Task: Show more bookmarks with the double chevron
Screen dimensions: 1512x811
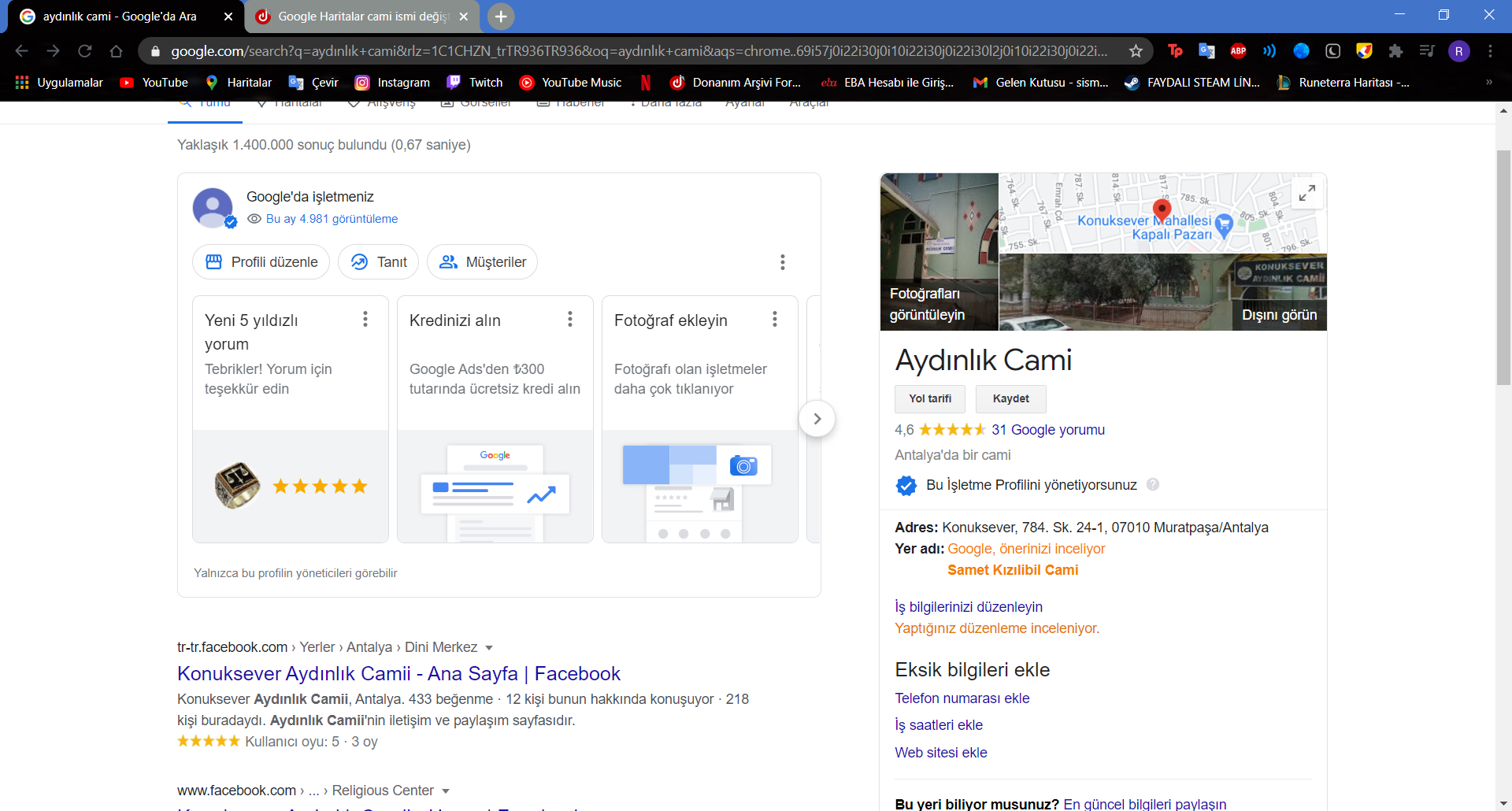Action: [1488, 83]
